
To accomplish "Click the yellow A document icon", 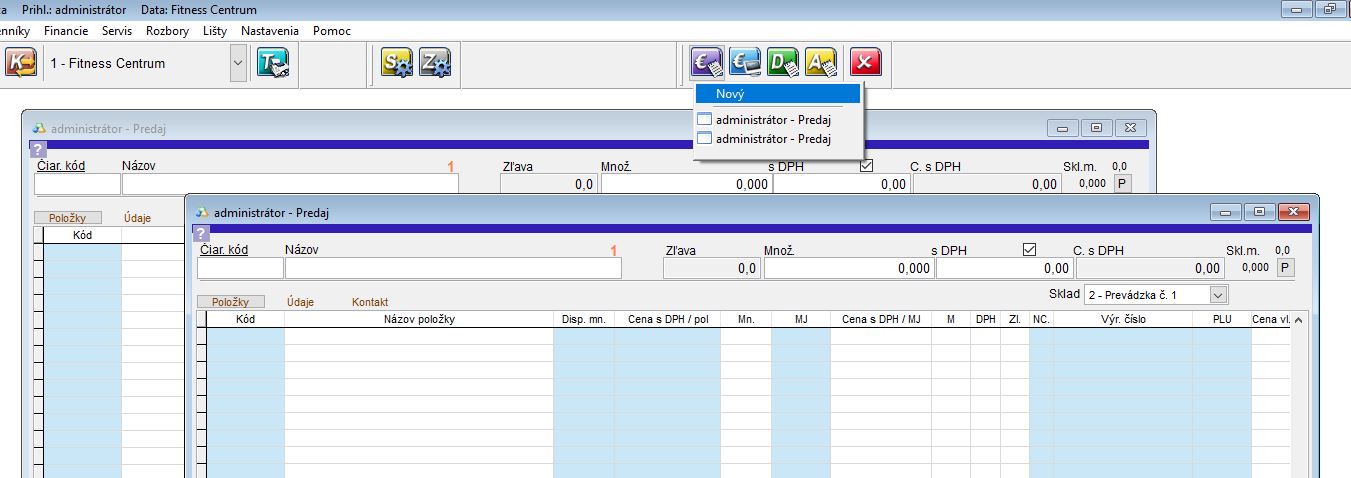I will [x=821, y=64].
